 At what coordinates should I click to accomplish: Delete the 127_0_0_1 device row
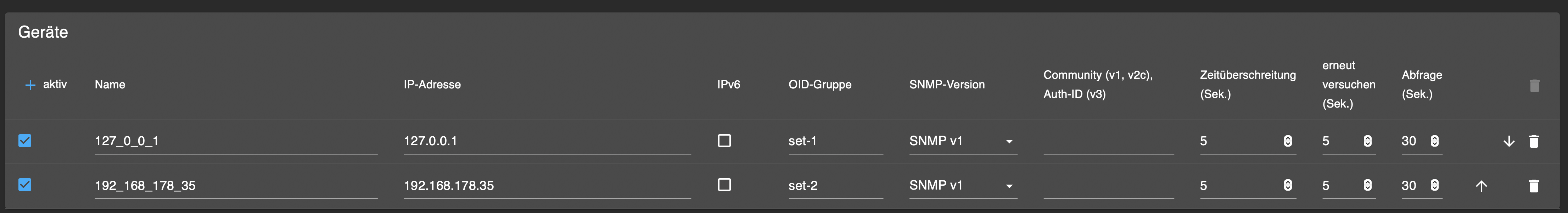(1534, 142)
